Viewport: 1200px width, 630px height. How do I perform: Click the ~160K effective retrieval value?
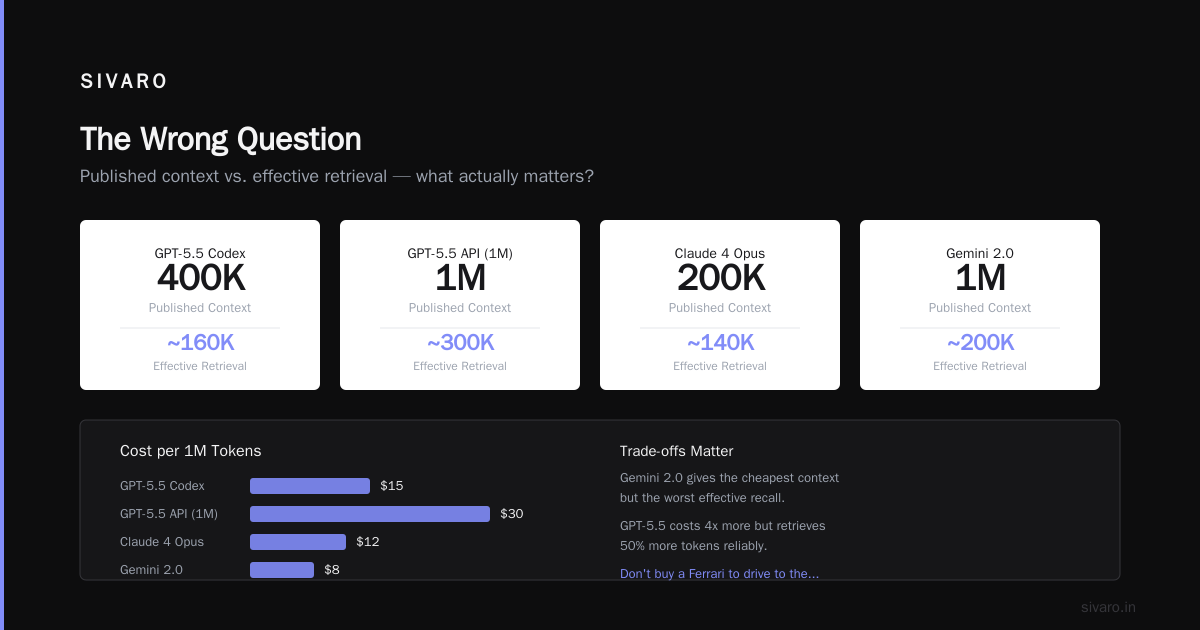(x=200, y=343)
